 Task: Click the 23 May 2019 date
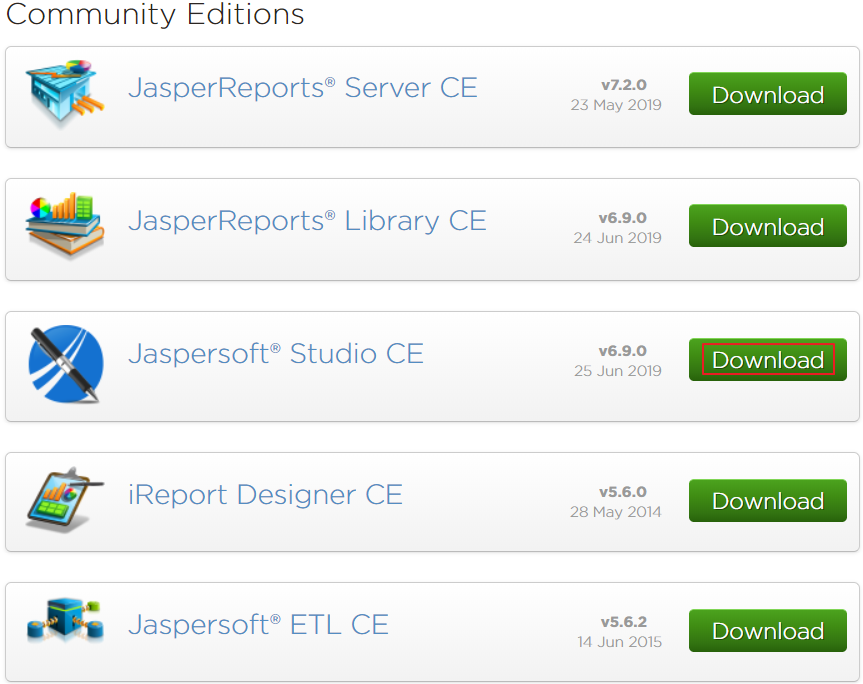(616, 105)
